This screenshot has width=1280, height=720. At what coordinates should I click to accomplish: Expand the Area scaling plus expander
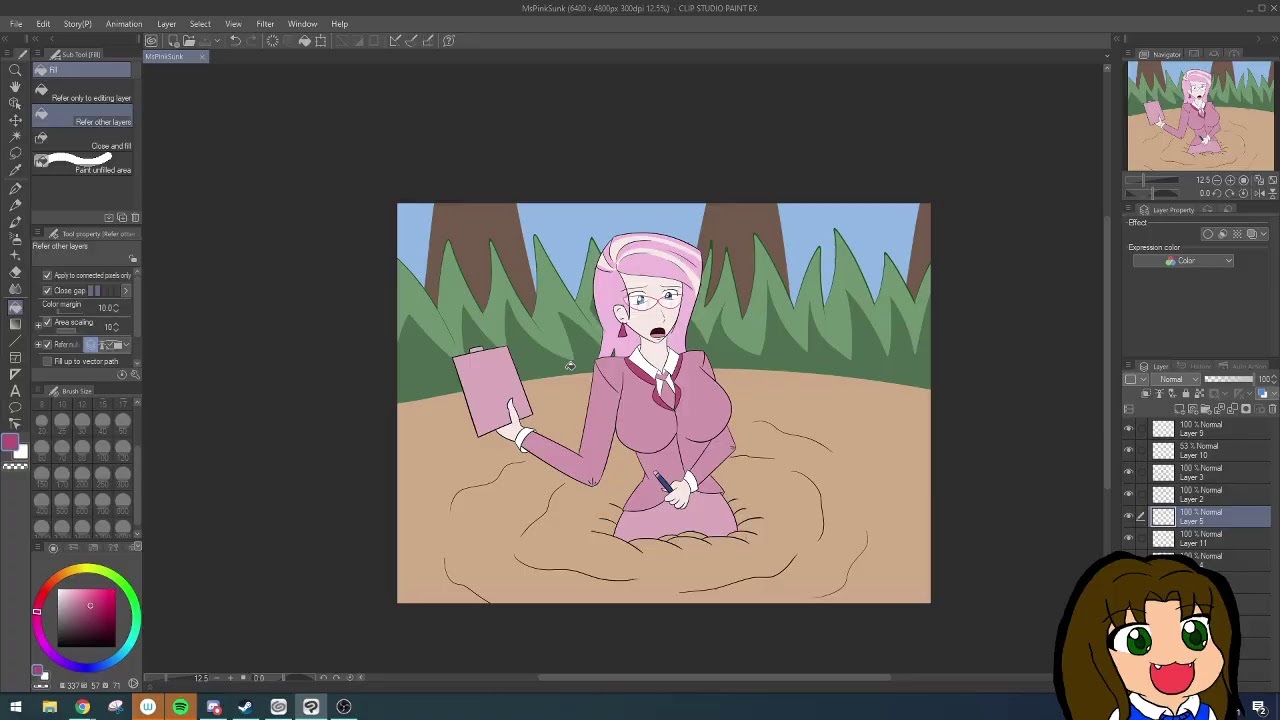click(38, 323)
